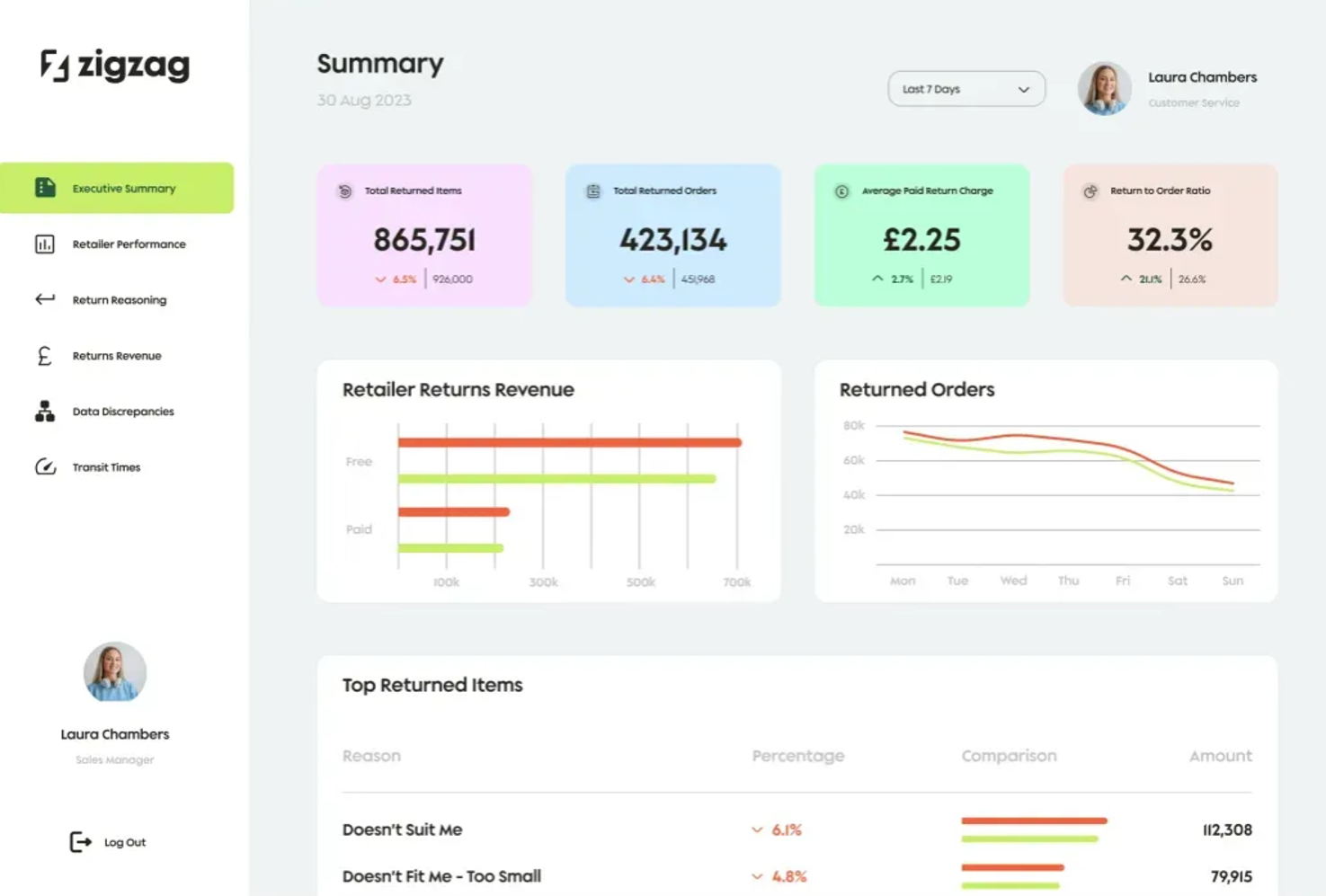Switch to the Return Reasoning section
Image resolution: width=1326 pixels, height=896 pixels.
click(x=120, y=299)
